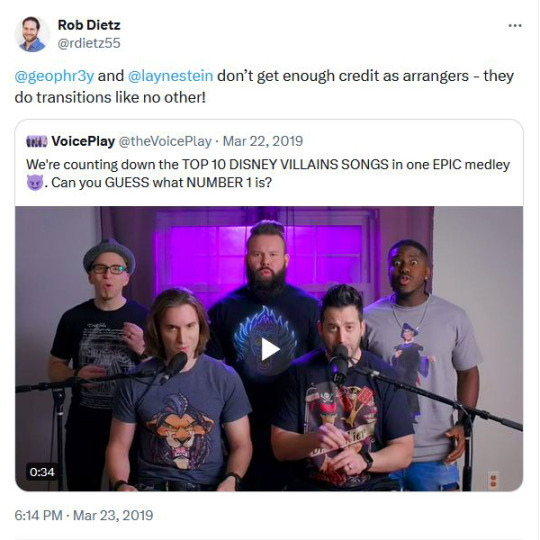Image resolution: width=540 pixels, height=540 pixels.
Task: Click the VoicePlay account avatar icon
Action: pyautogui.click(x=37, y=142)
